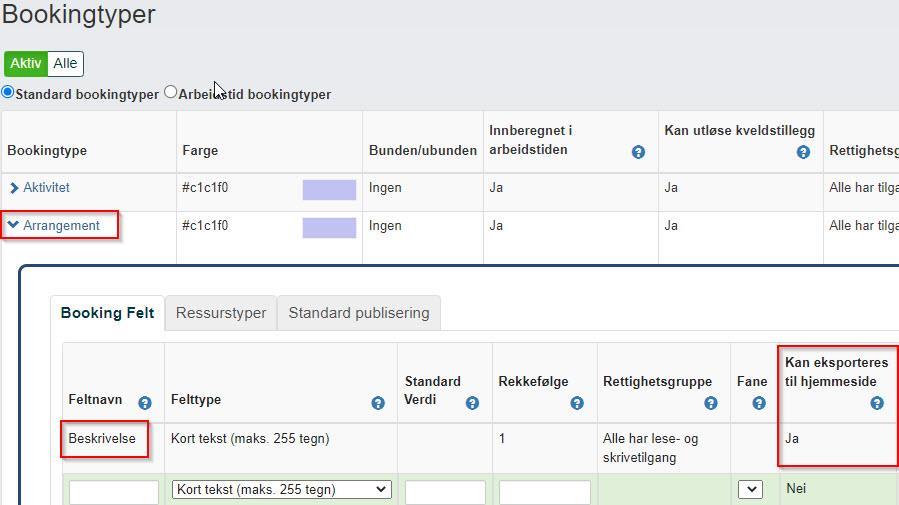Toggle the Aktiv filter button
This screenshot has height=505, width=899.
pyautogui.click(x=26, y=64)
